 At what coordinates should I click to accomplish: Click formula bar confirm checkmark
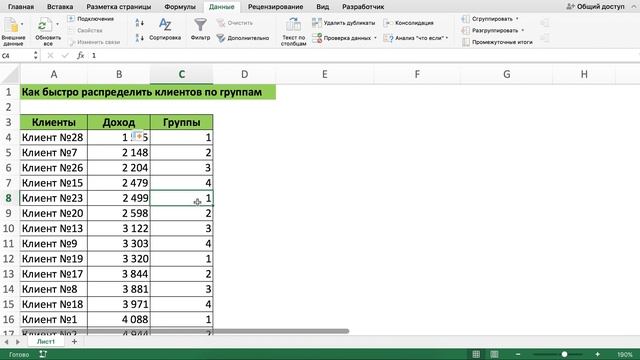tap(65, 56)
